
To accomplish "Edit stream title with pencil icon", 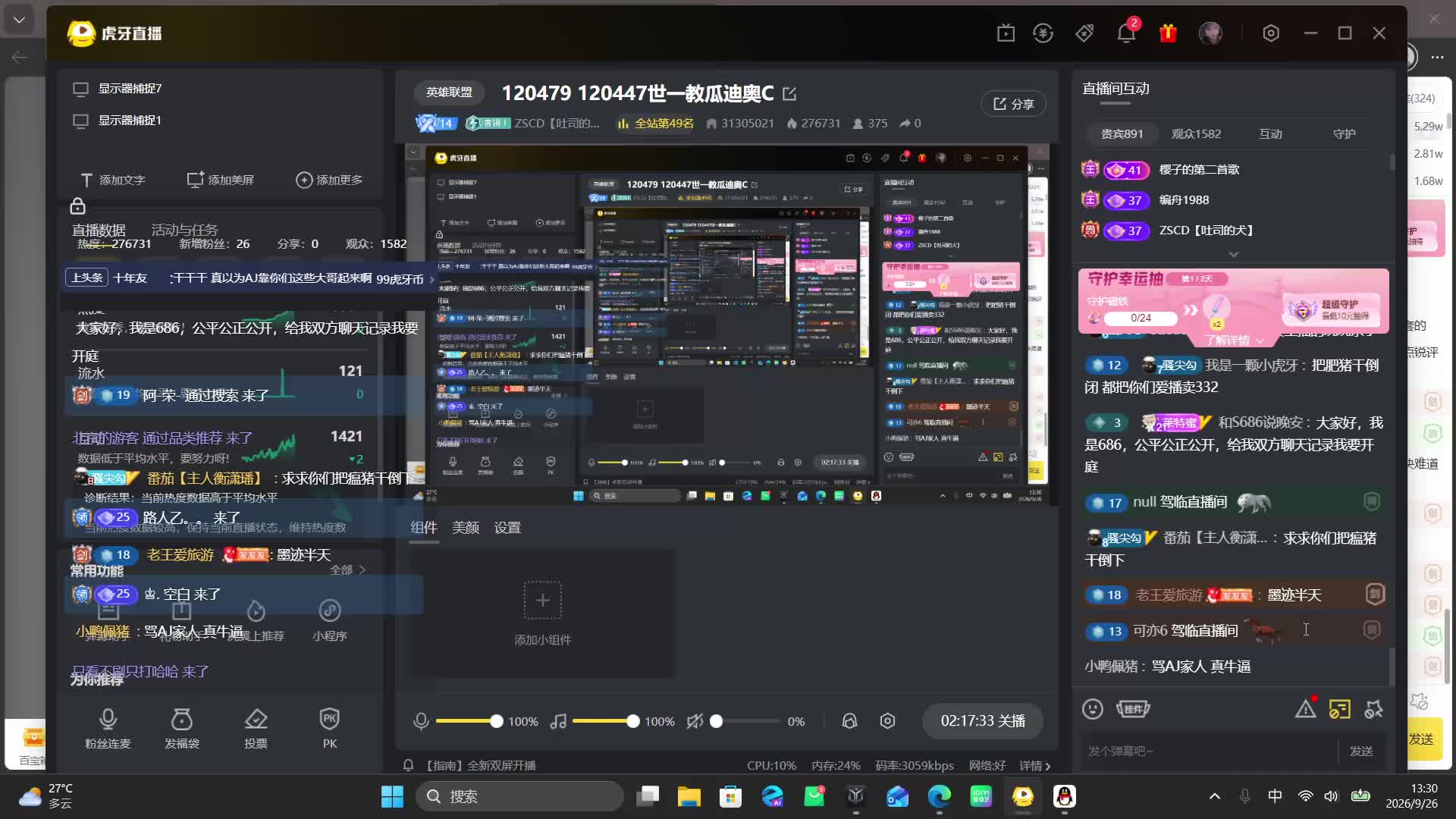I will [x=789, y=93].
